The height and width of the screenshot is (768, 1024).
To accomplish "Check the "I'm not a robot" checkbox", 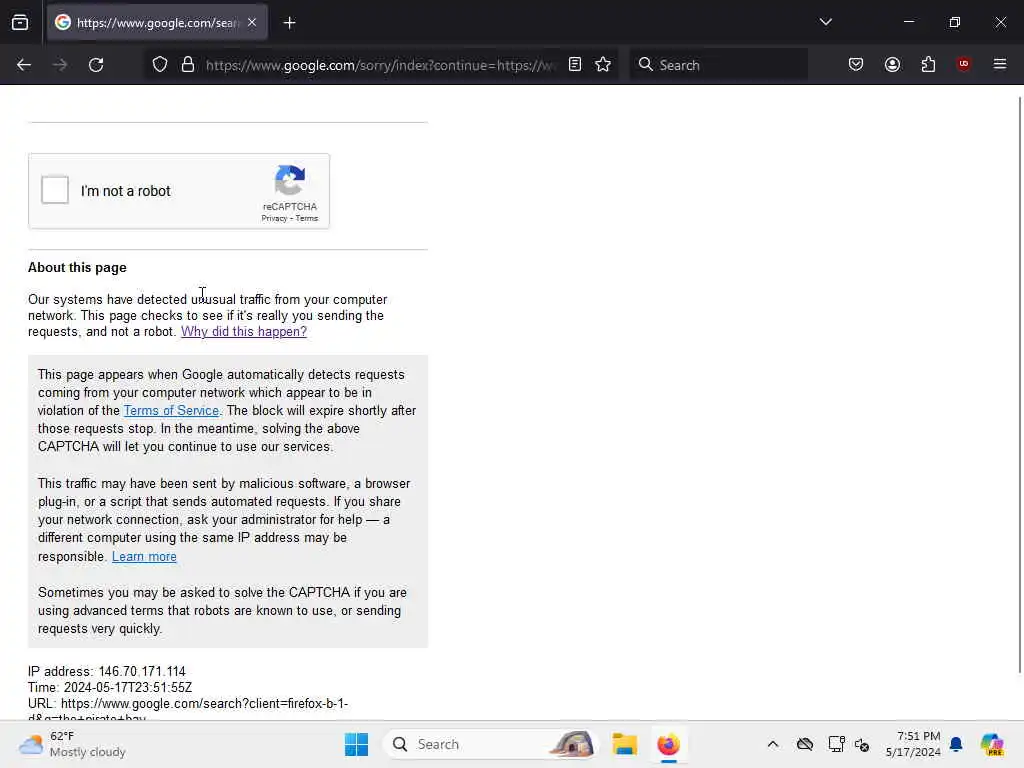I will click(x=55, y=190).
